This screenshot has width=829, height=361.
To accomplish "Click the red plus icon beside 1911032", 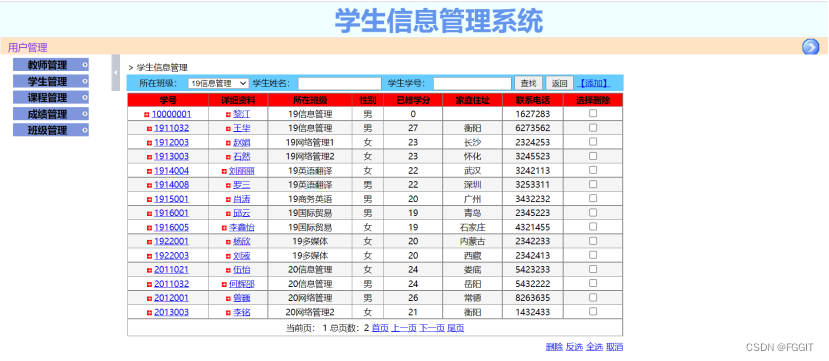I will click(149, 128).
